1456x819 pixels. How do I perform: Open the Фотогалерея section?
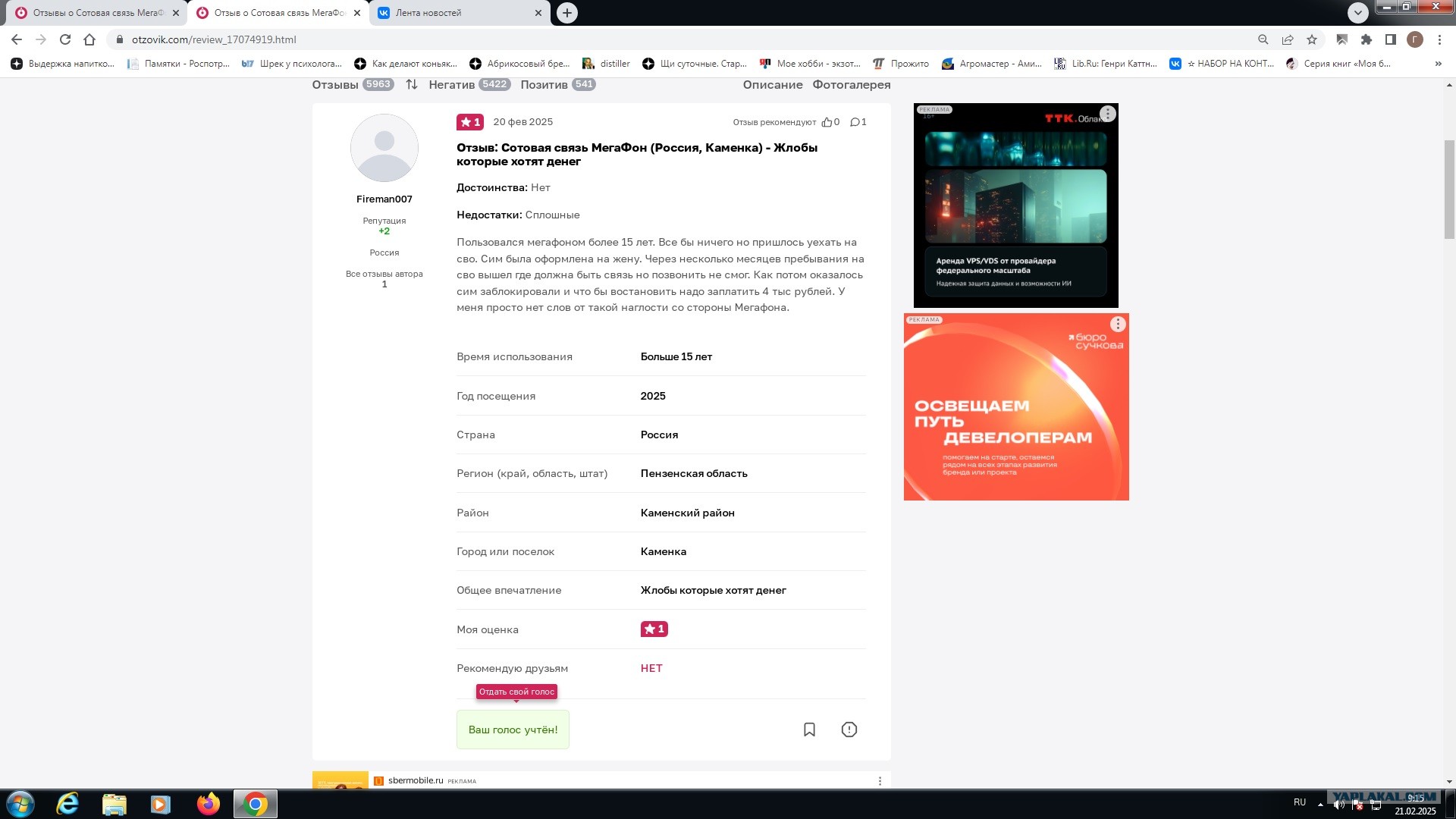coord(852,84)
